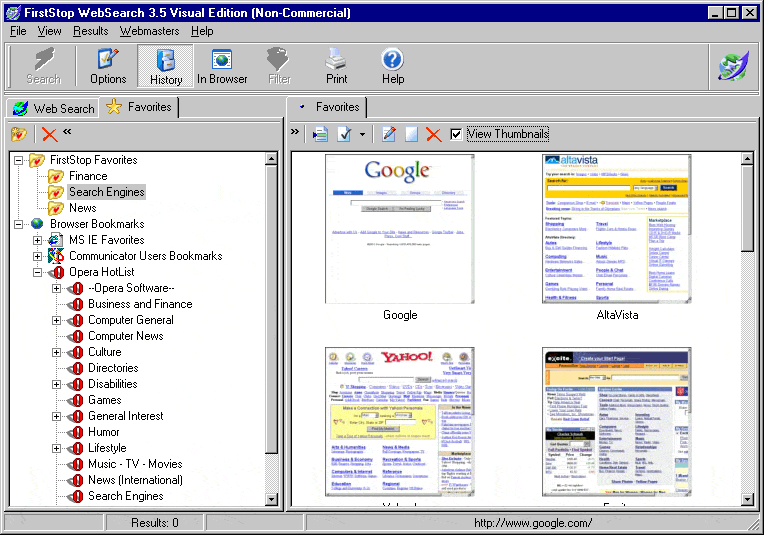Select the Directories folder

point(113,368)
